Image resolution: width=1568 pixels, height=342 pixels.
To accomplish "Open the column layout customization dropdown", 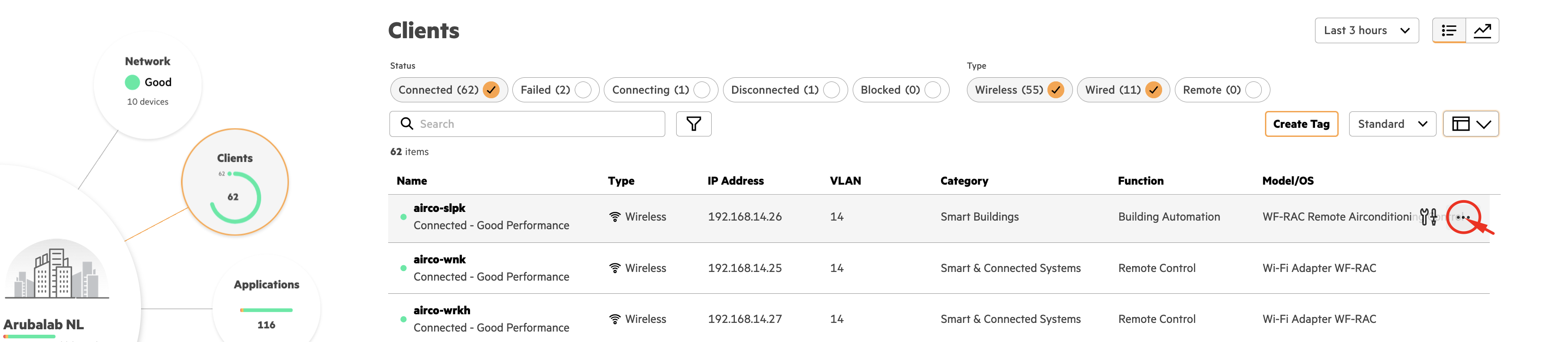I will coord(1471,124).
